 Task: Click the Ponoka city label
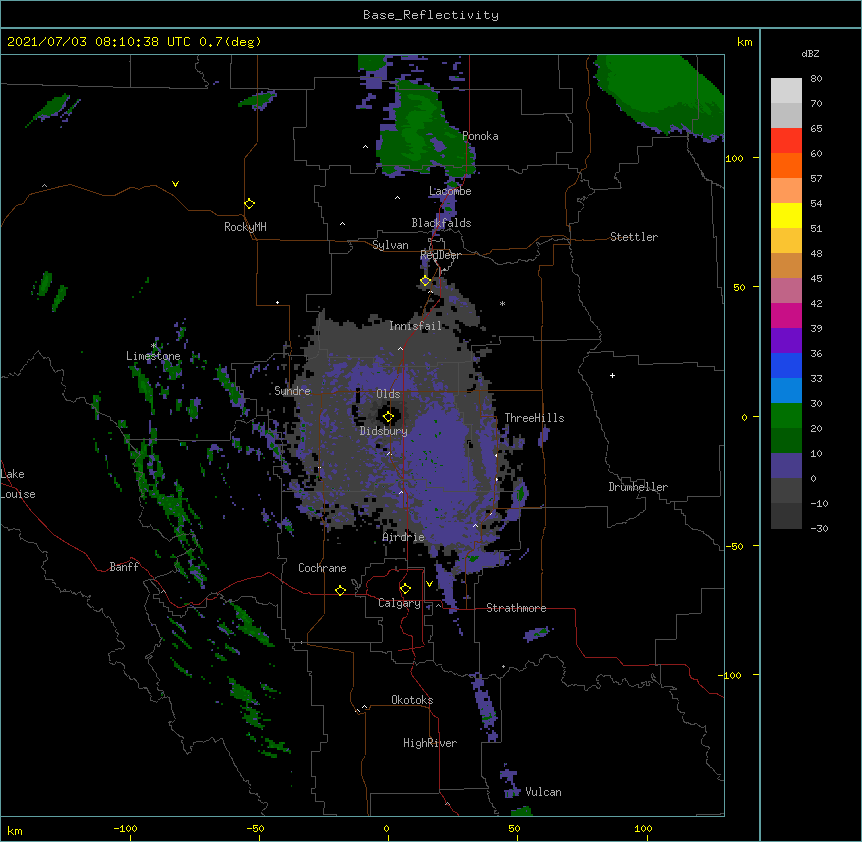[x=480, y=136]
